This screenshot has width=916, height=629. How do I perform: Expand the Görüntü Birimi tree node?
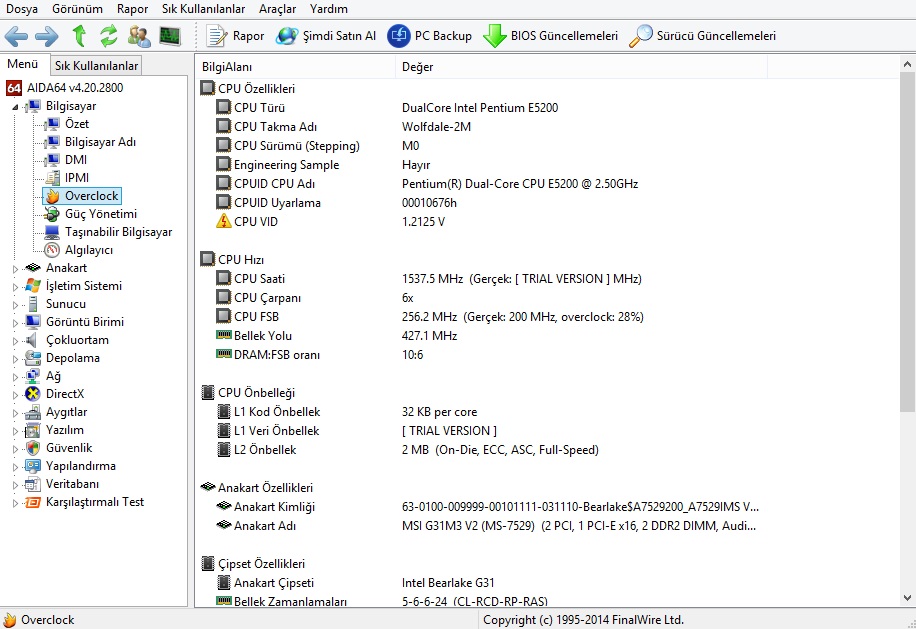coord(15,323)
